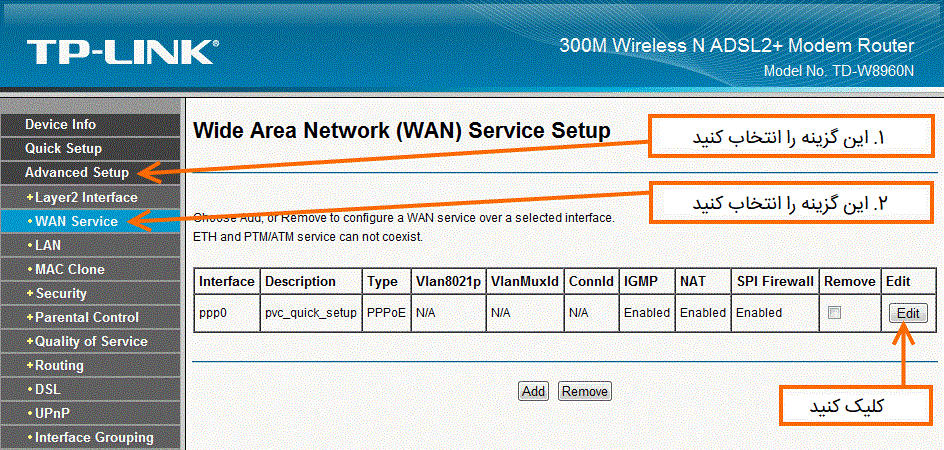The width and height of the screenshot is (944, 450).
Task: Click the SPI Firewall column header
Action: [x=775, y=281]
